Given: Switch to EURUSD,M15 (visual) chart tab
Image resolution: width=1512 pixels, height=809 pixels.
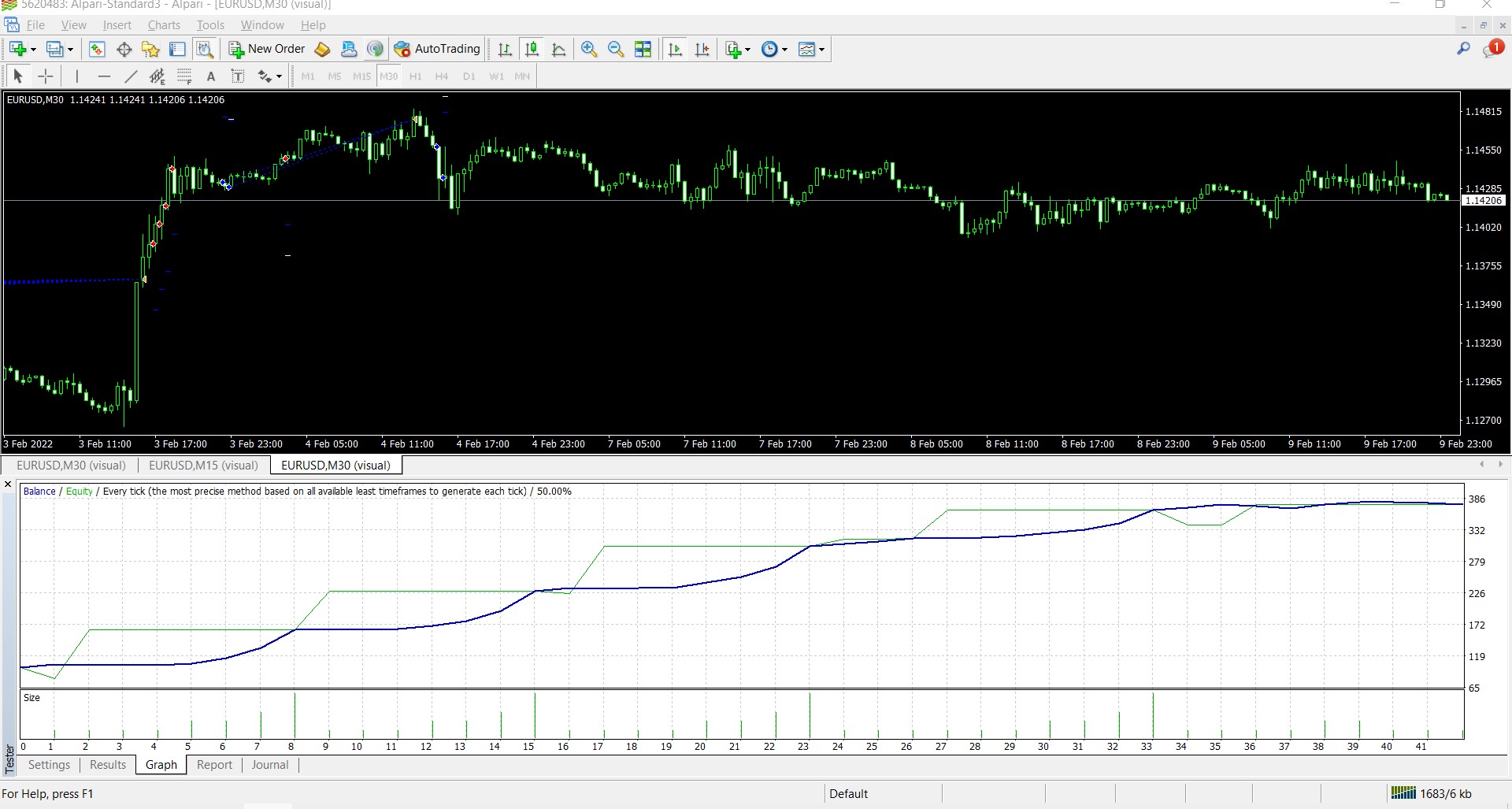Looking at the screenshot, I should [203, 465].
